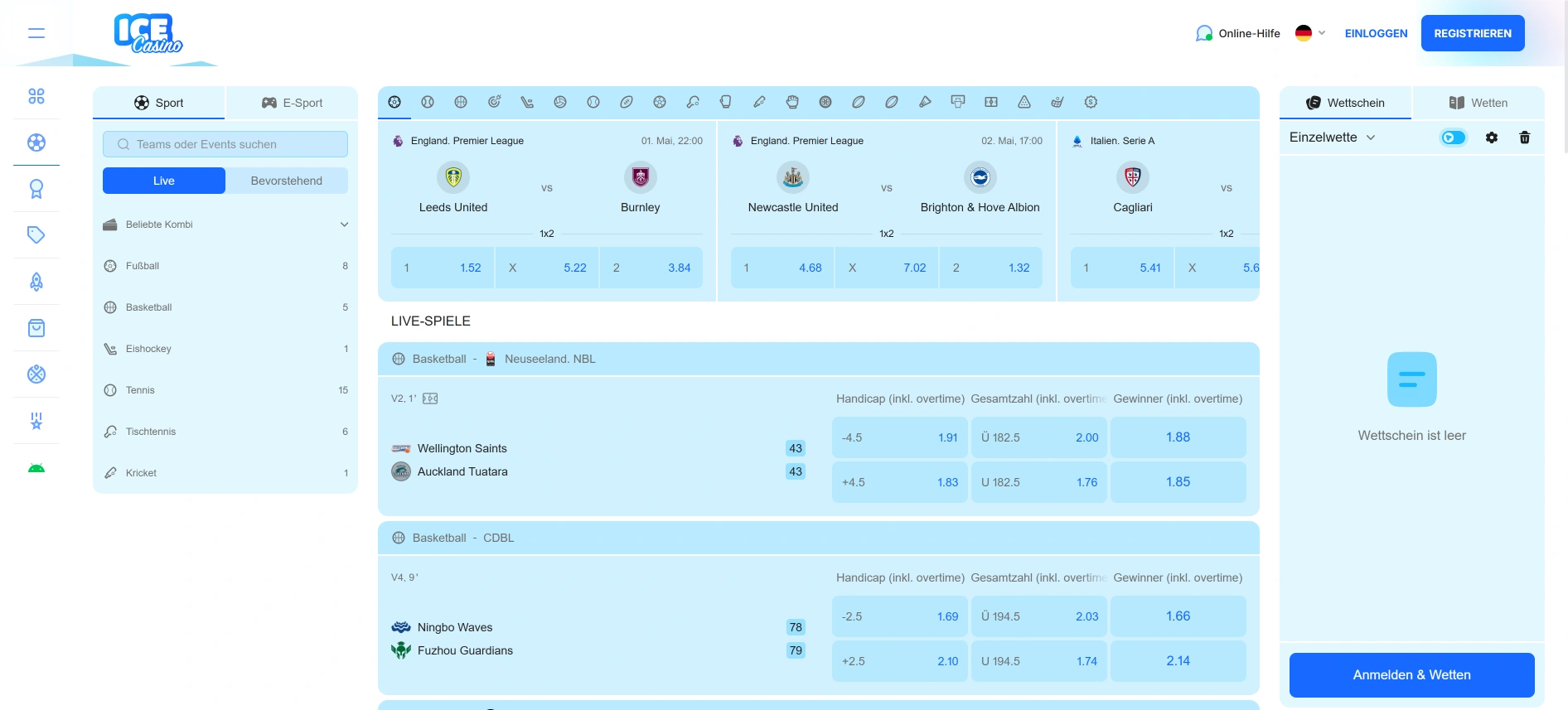Select the soccer ball sports icon in sidebar
The width and height of the screenshot is (1568, 710).
36,142
